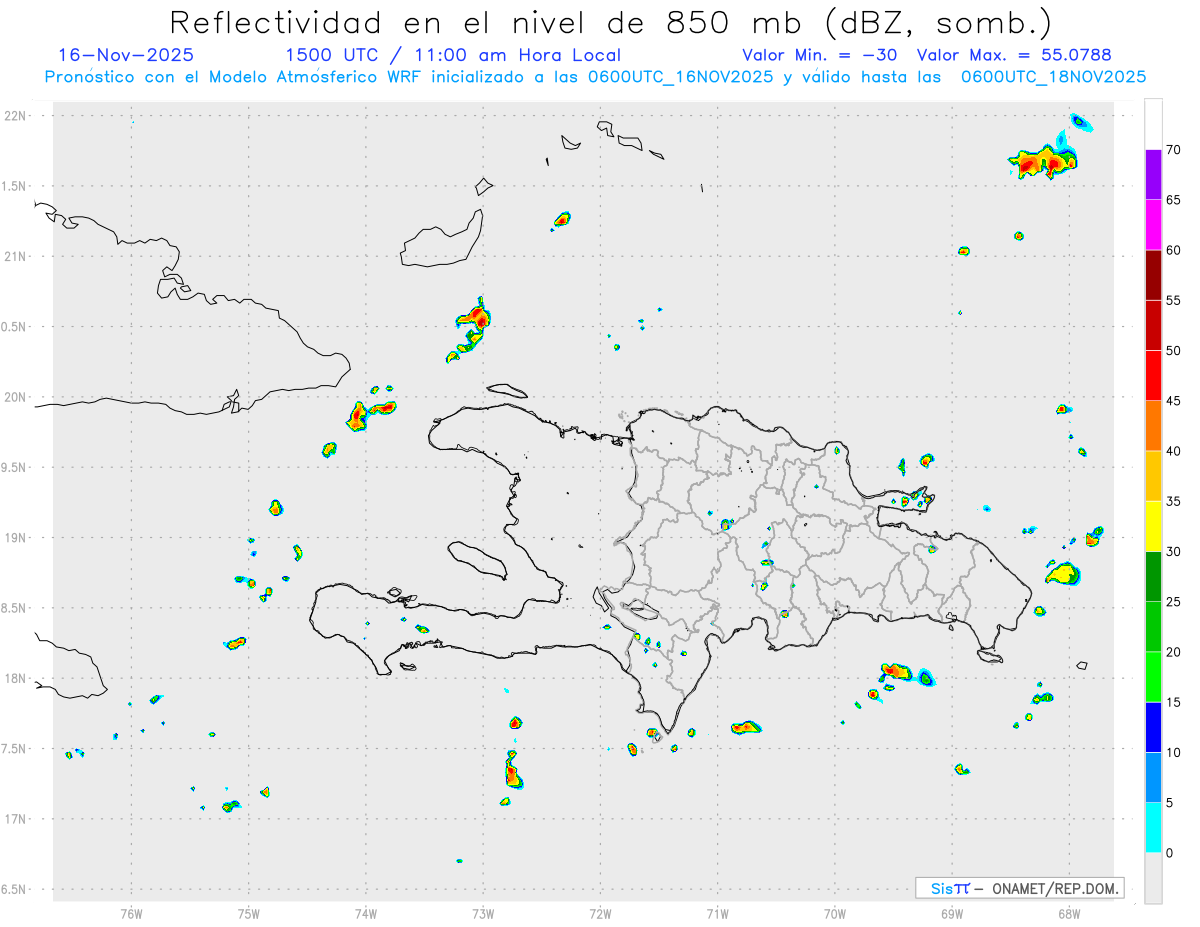Screen dimensions: 1200x927
Task: Click the purple 65–70 dBZ colorbar segment
Action: (x=1153, y=174)
